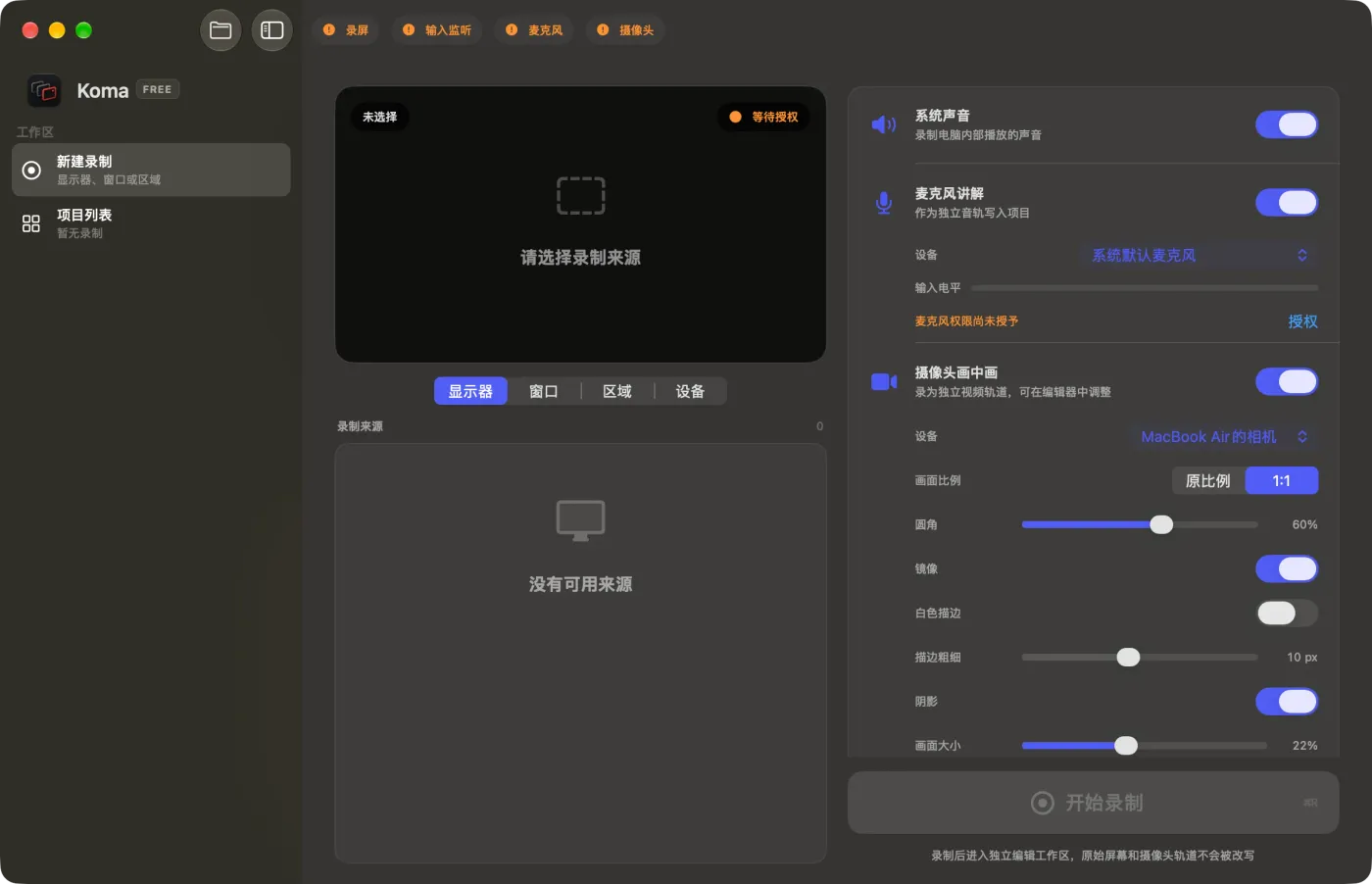Switch to the 窗口 source tab
1372x884 pixels.
coord(544,391)
